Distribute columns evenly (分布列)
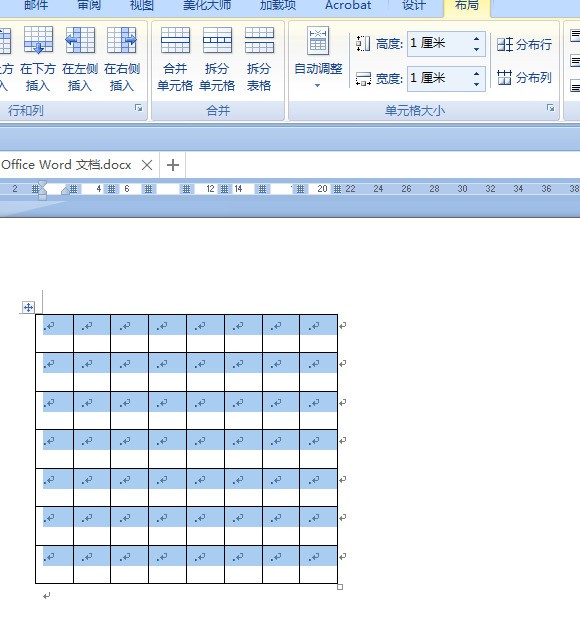This screenshot has width=580, height=629. (x=524, y=77)
